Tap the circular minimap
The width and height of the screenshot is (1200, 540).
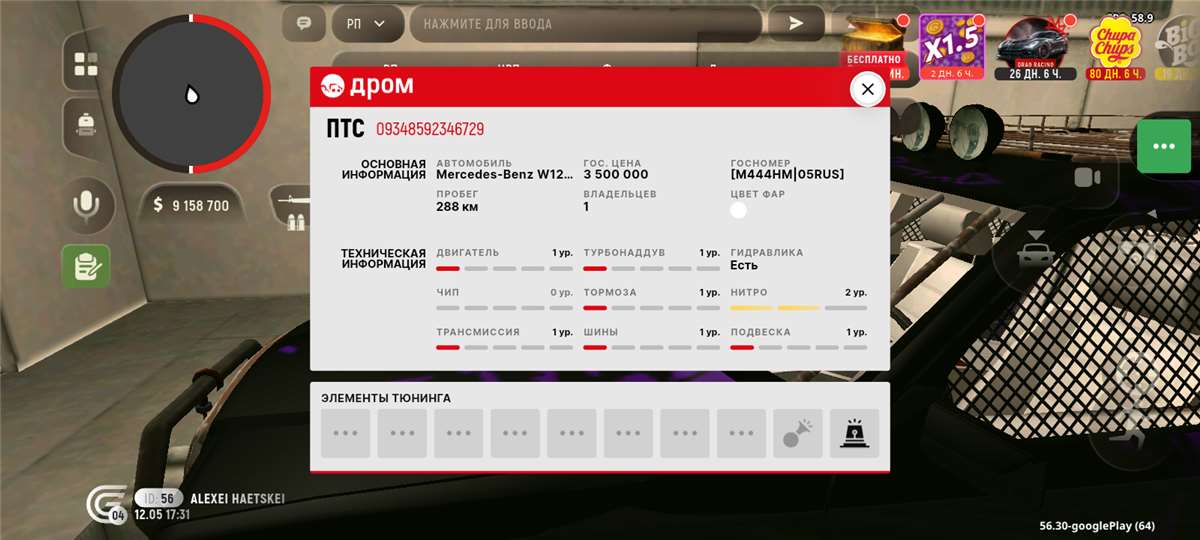click(x=191, y=94)
